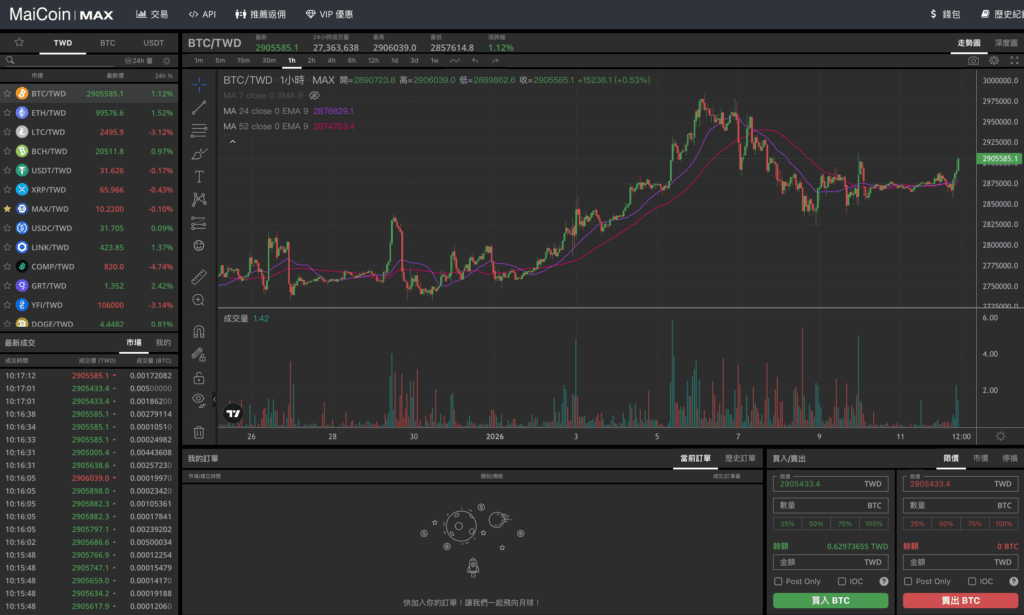Check Post Only in the buy form

click(x=779, y=581)
